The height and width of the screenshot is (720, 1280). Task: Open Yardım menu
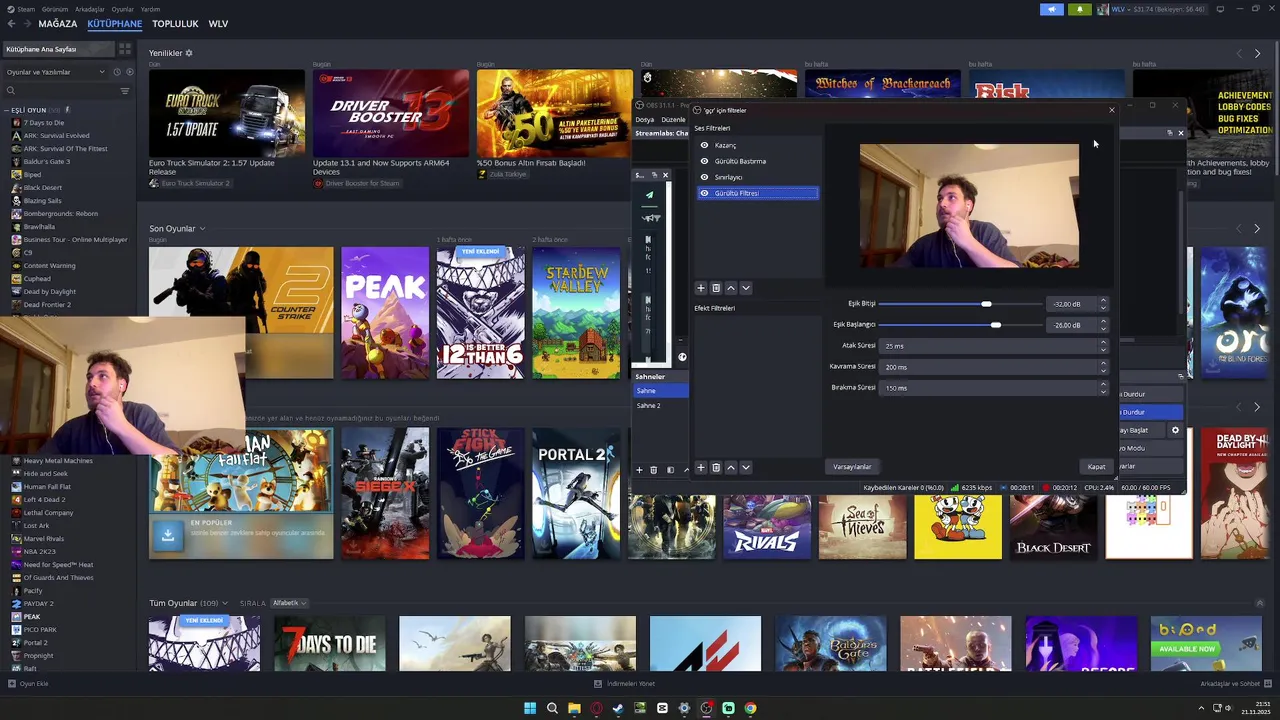click(149, 9)
